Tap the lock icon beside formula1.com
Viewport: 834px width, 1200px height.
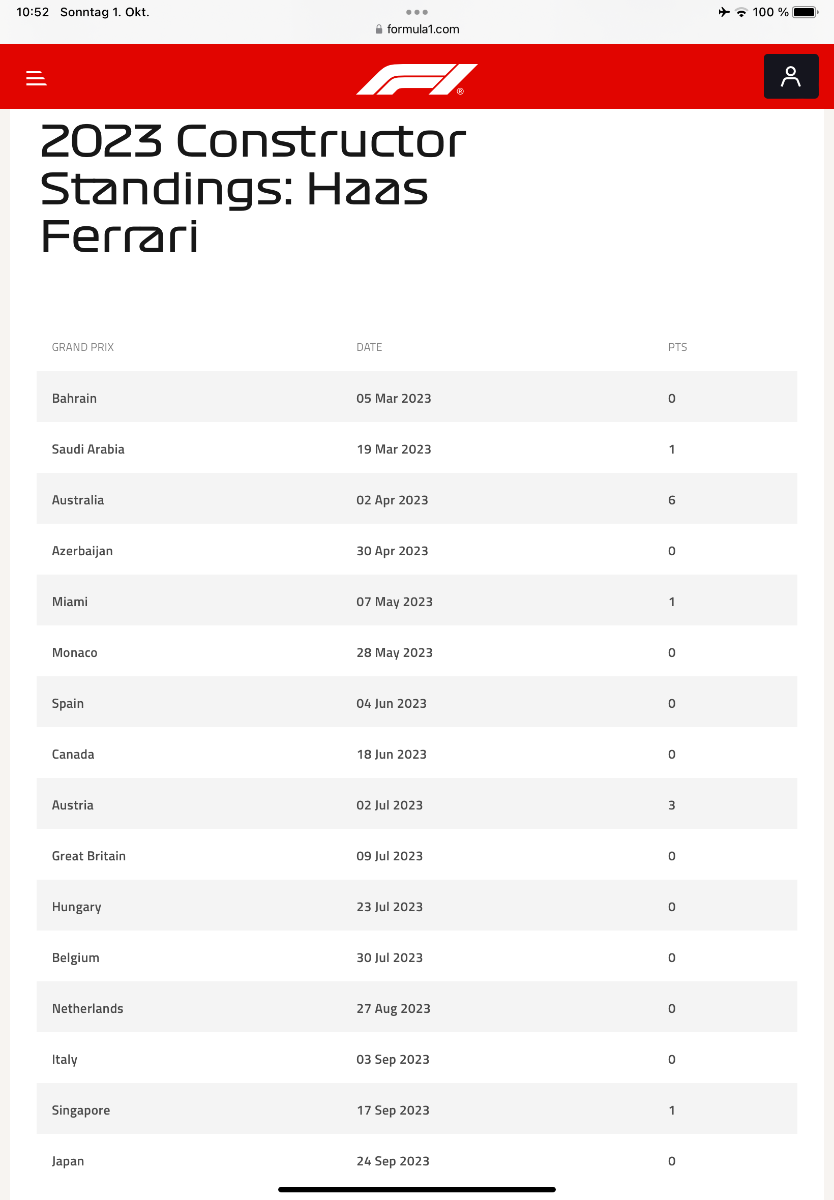click(379, 30)
